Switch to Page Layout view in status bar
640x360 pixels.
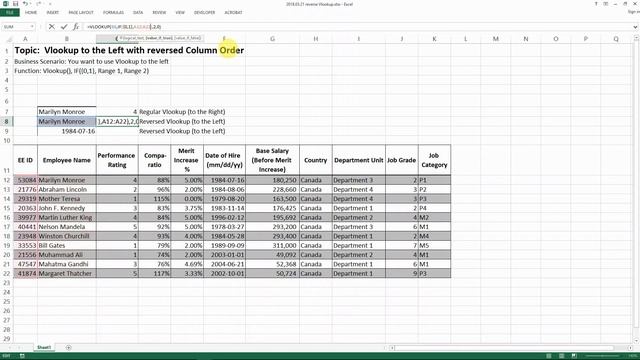point(561,356)
